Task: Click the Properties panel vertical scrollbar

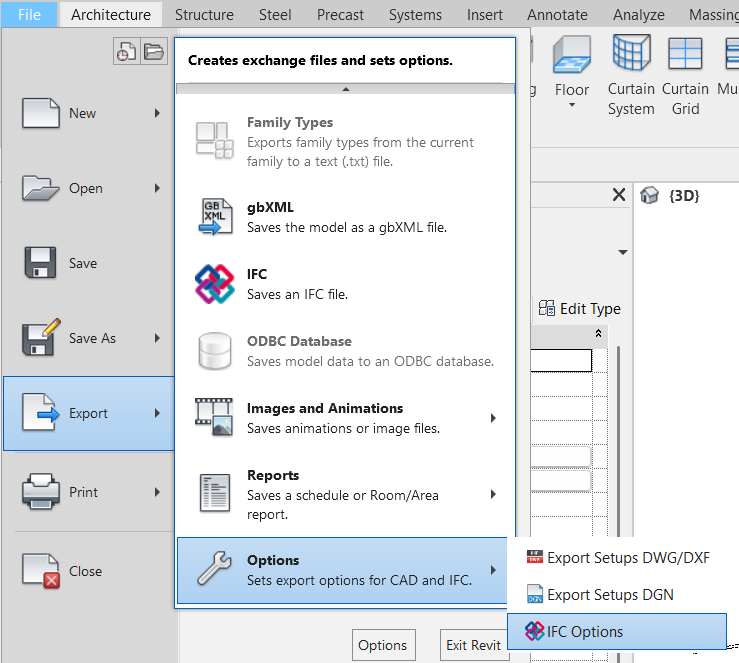Action: point(618,441)
